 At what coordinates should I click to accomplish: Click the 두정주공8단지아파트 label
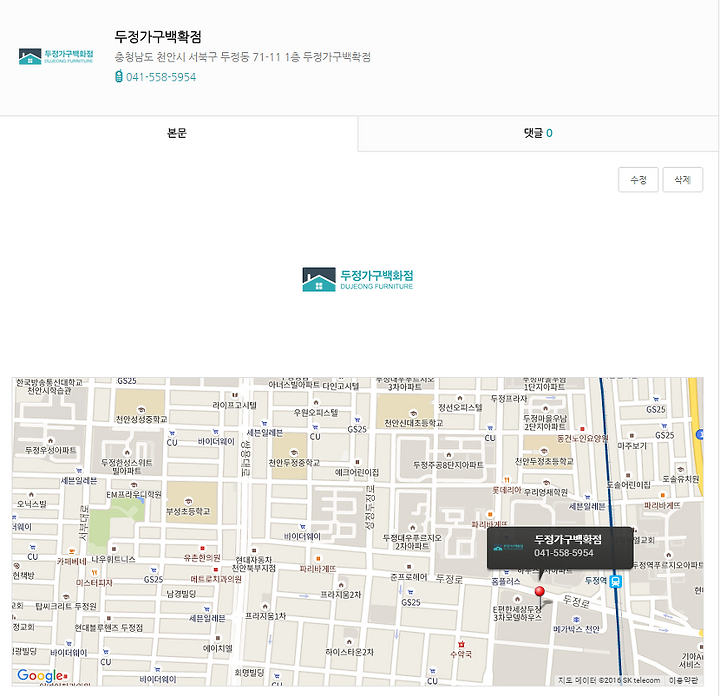tap(448, 465)
